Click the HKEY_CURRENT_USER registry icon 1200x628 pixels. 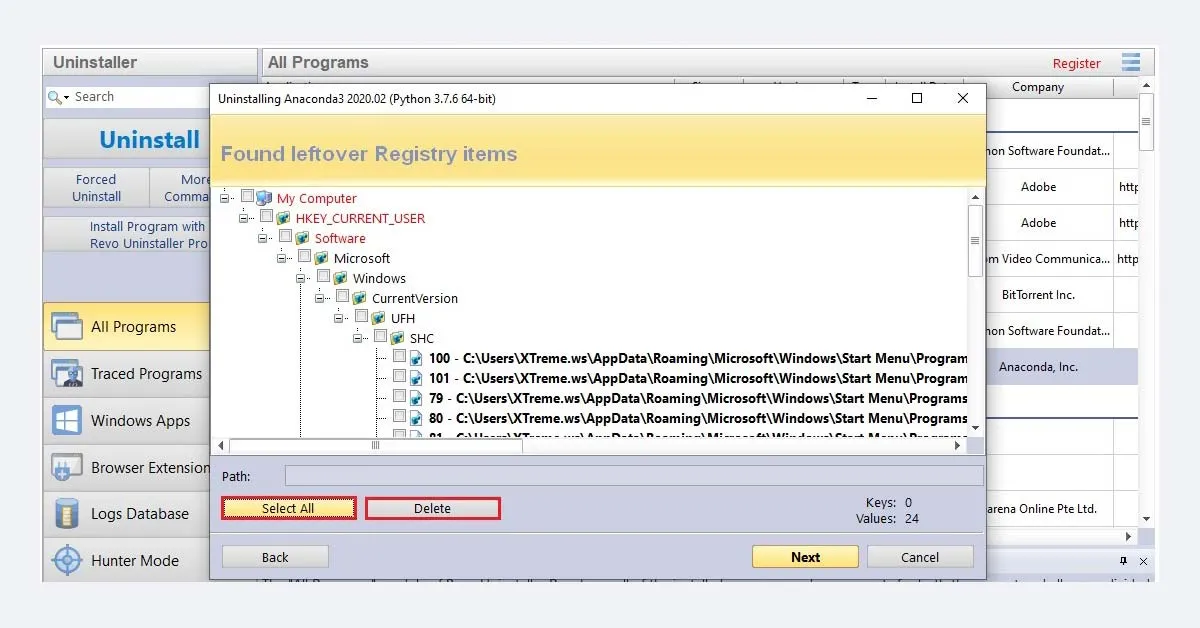283,218
